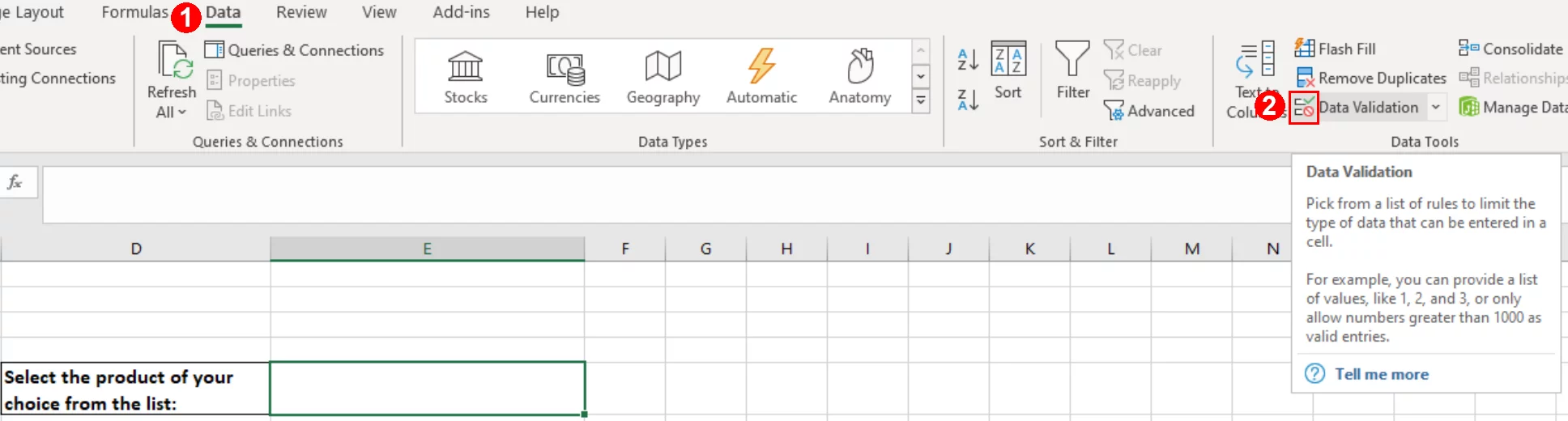Viewport: 1568px width, 421px height.
Task: Open the Help tab
Action: (x=542, y=12)
